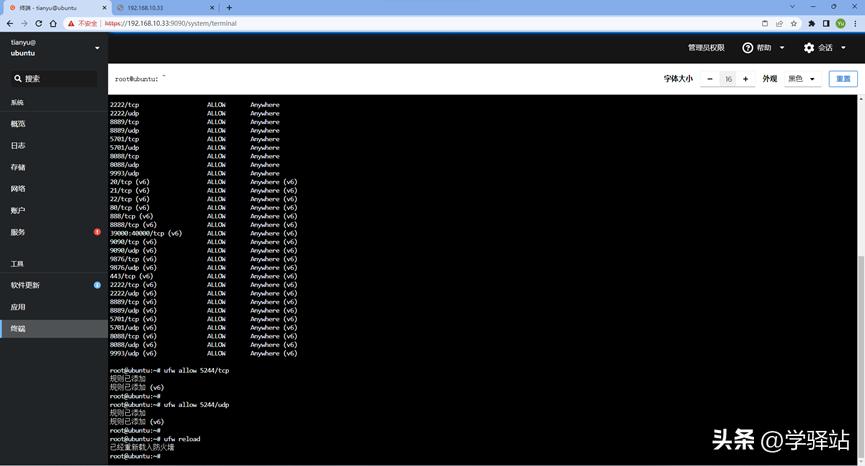
Task: Open the green Chrome profile avatar
Action: point(840,23)
